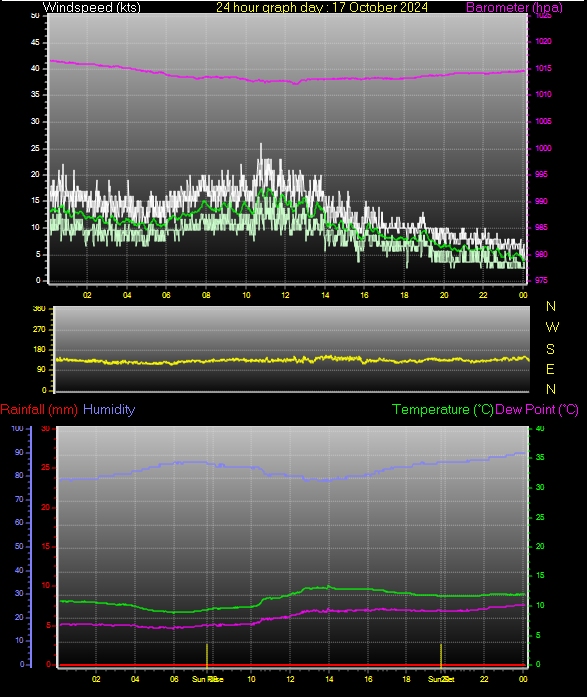The image size is (587, 697).
Task: Click the Humidity legend label
Action: 109,409
